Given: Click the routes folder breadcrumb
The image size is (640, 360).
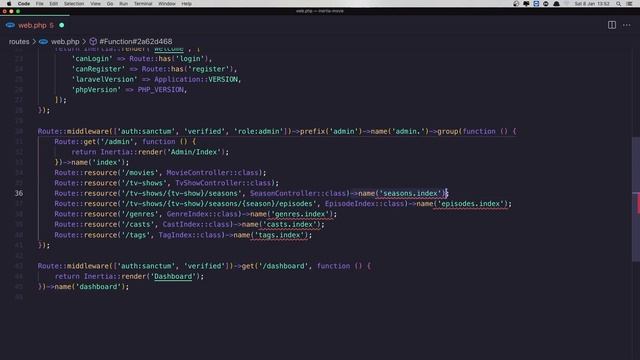Looking at the screenshot, I should tap(19, 42).
